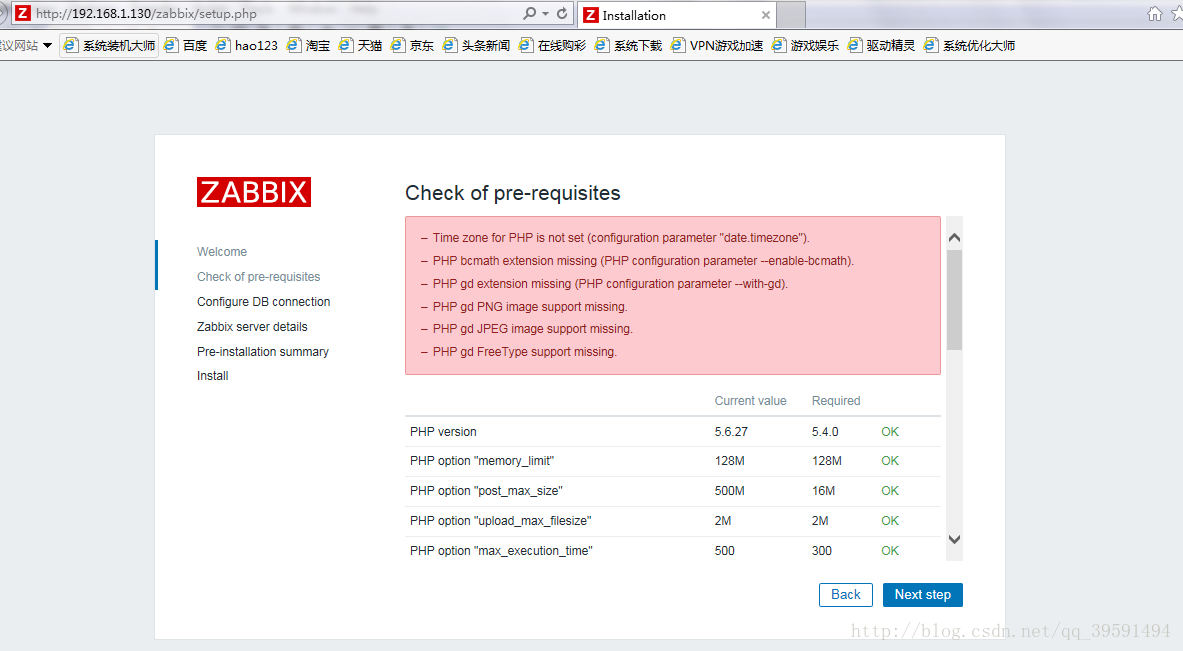Open the hao123 favorites bookmark
The width and height of the screenshot is (1183, 651).
[x=247, y=45]
